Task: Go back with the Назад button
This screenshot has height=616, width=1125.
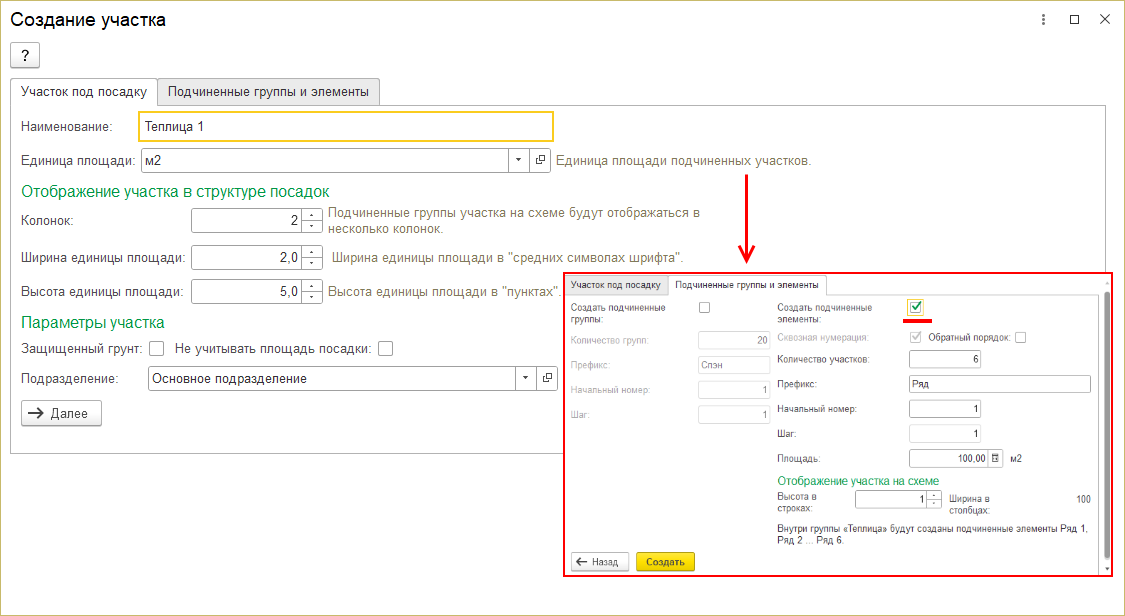Action: (600, 561)
